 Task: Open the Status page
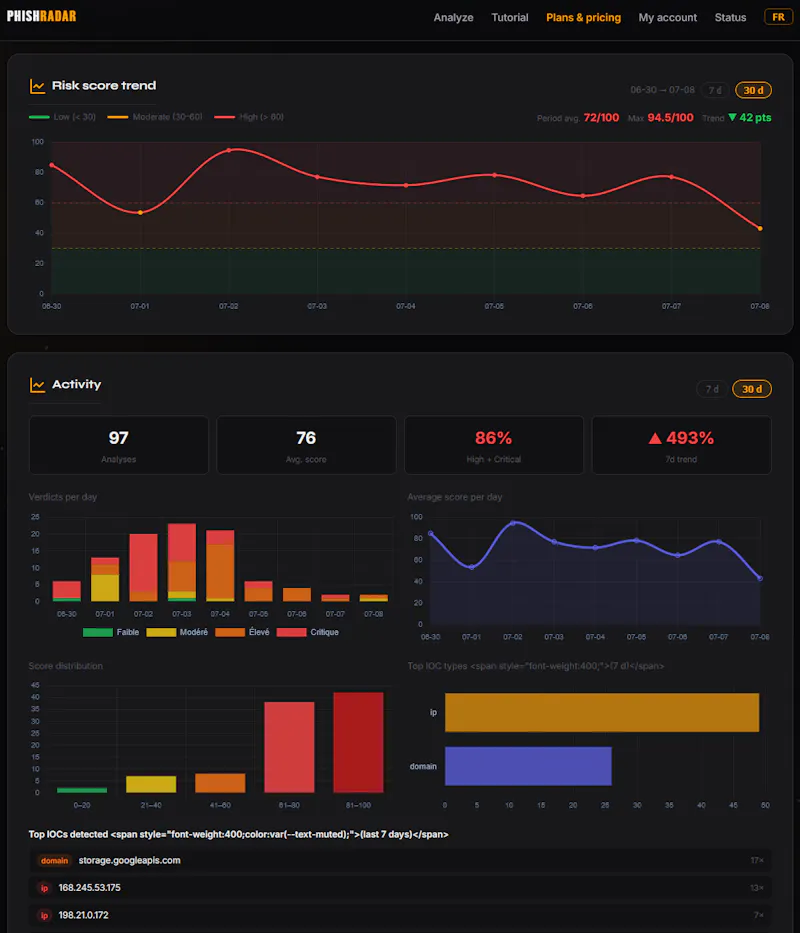pos(730,17)
